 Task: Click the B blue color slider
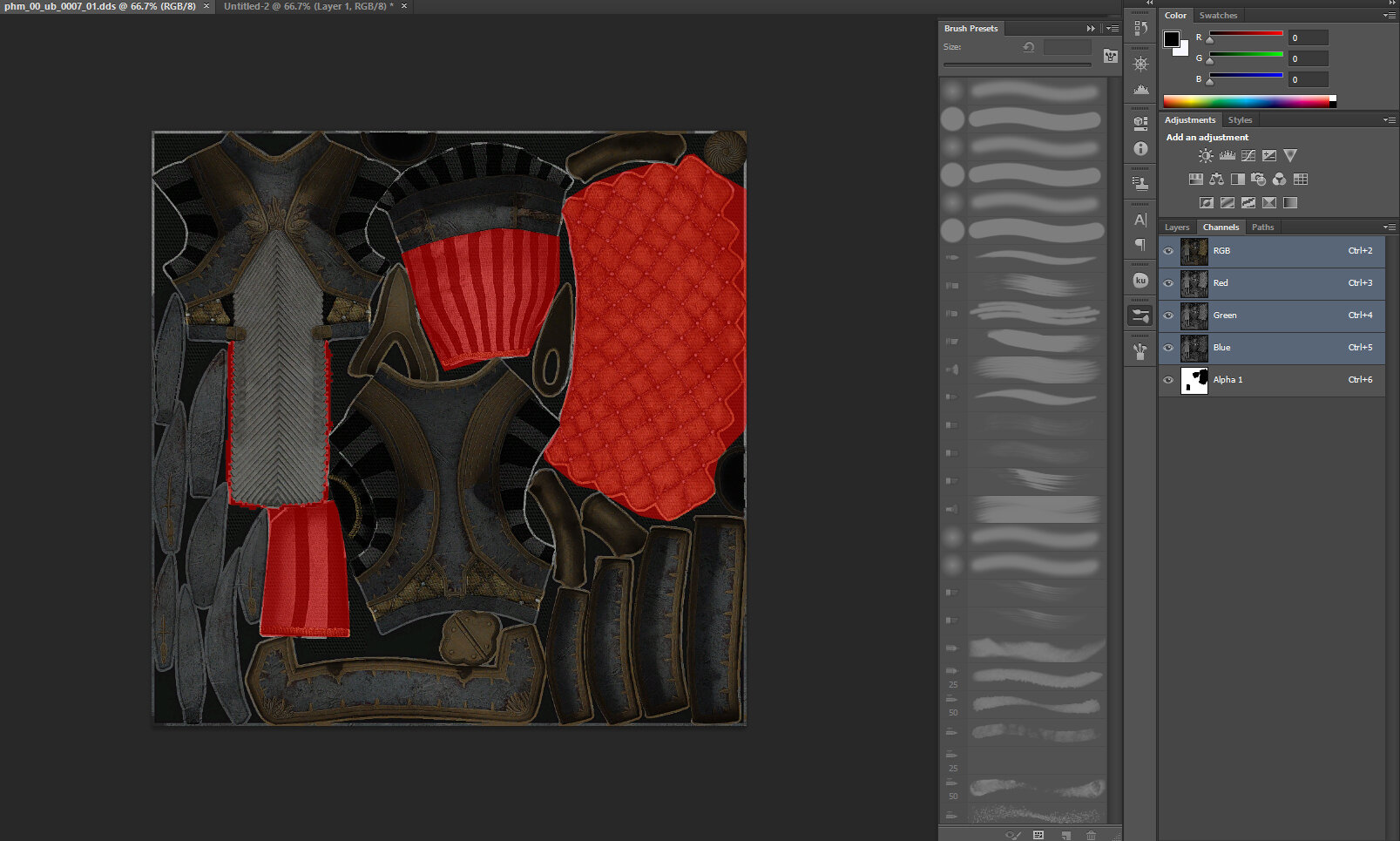[1246, 76]
